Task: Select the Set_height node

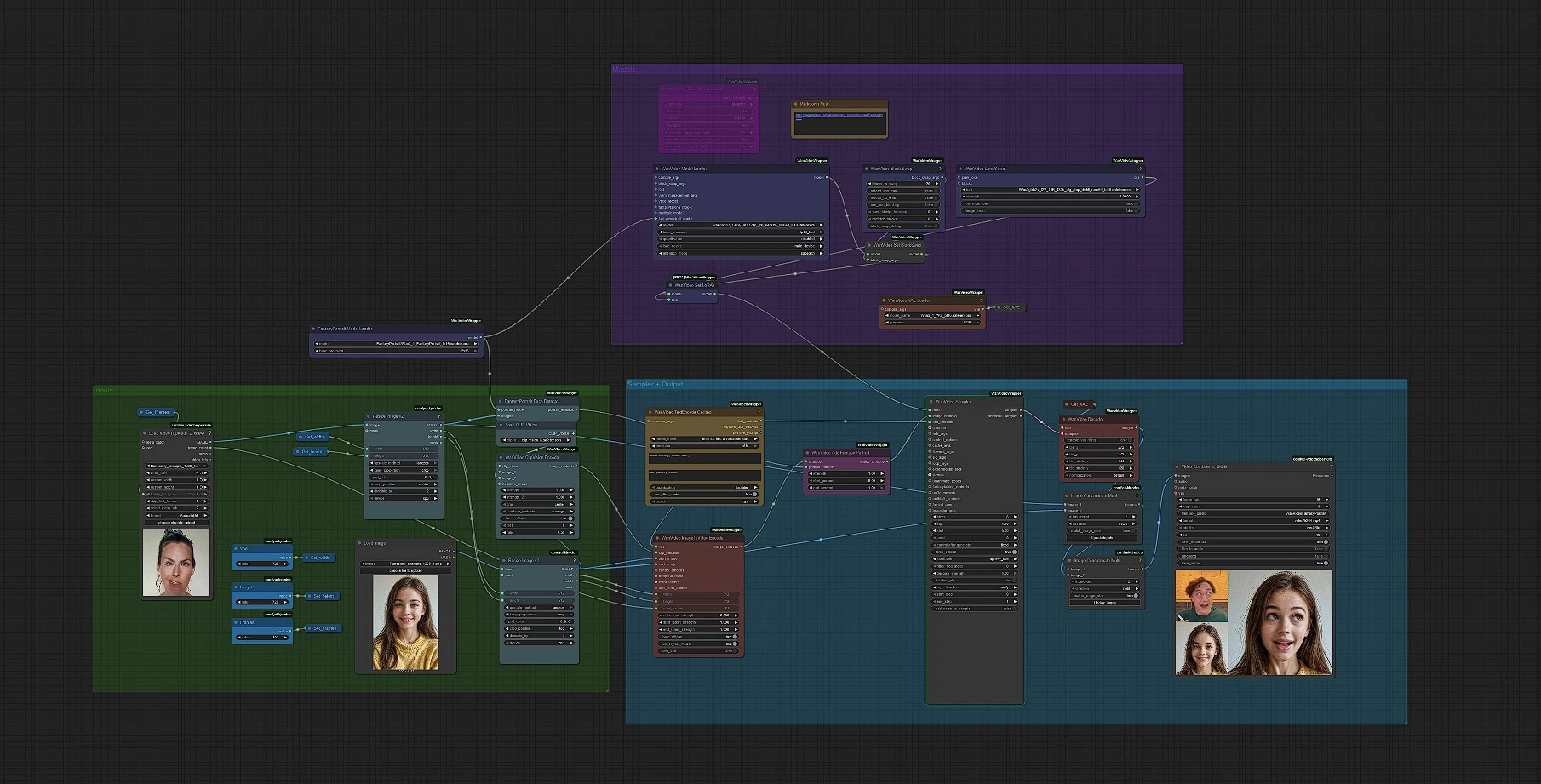Action: (x=323, y=596)
